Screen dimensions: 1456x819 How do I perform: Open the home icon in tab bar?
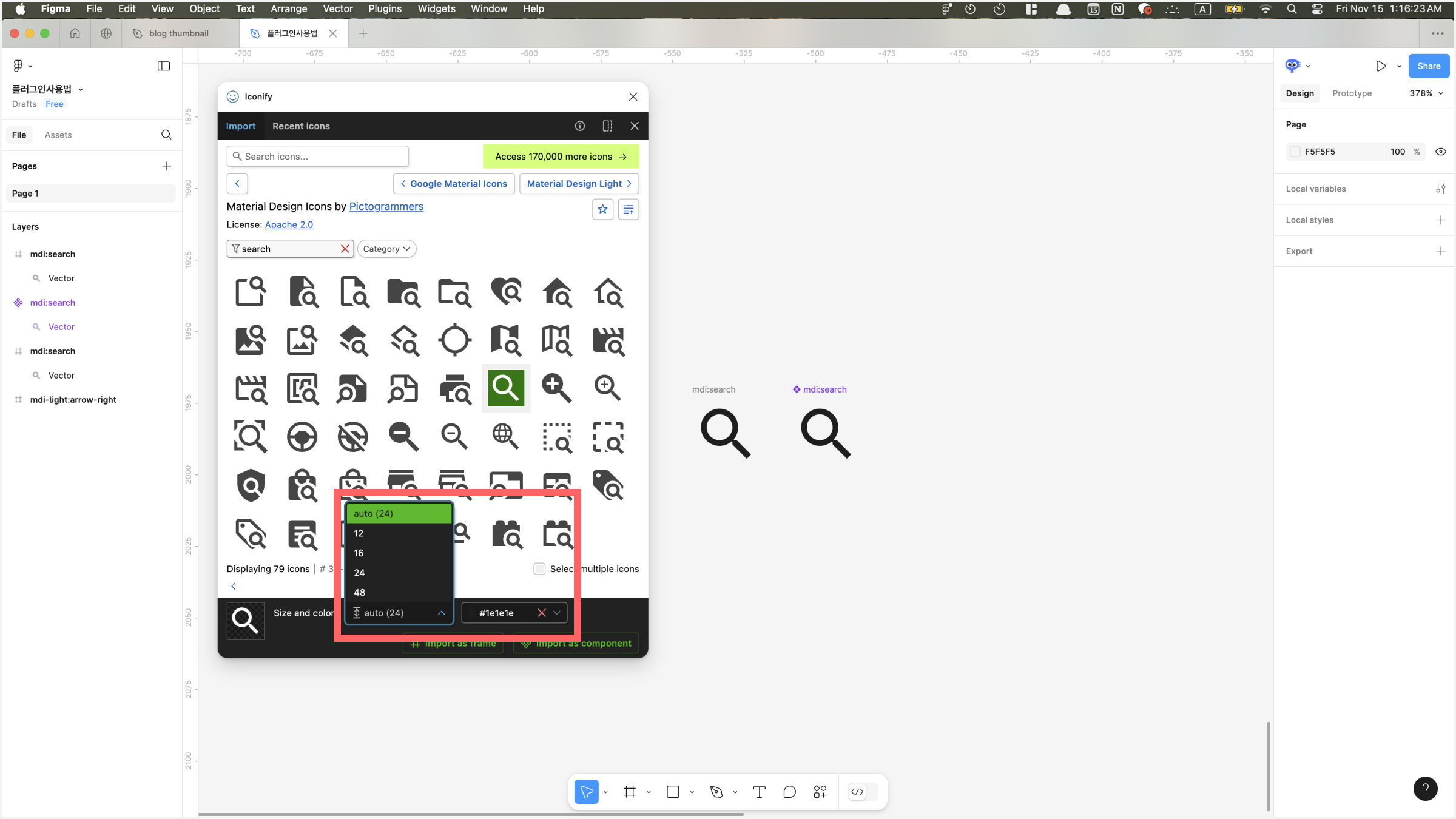(75, 33)
